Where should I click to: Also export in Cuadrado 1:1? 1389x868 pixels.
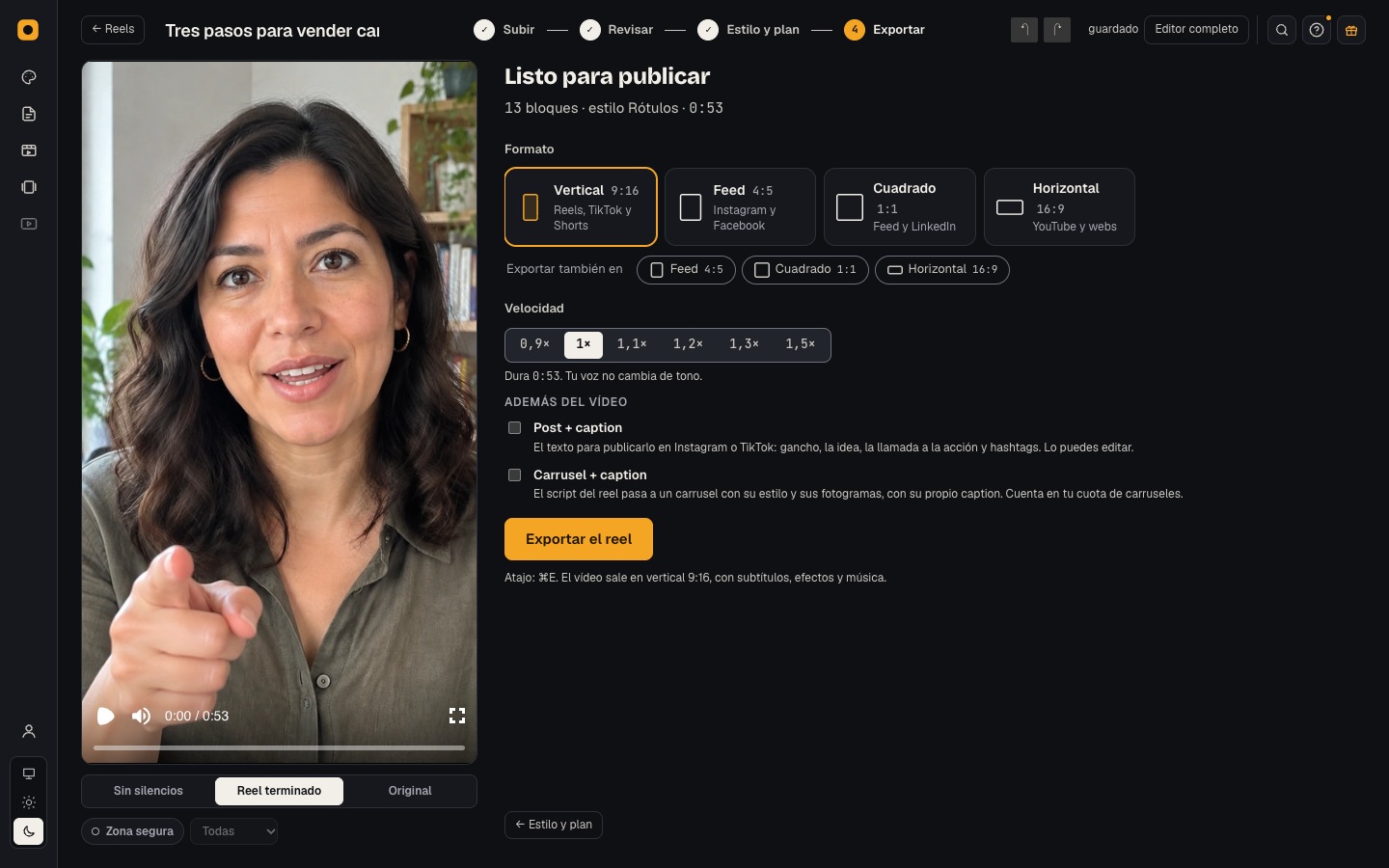coord(805,270)
